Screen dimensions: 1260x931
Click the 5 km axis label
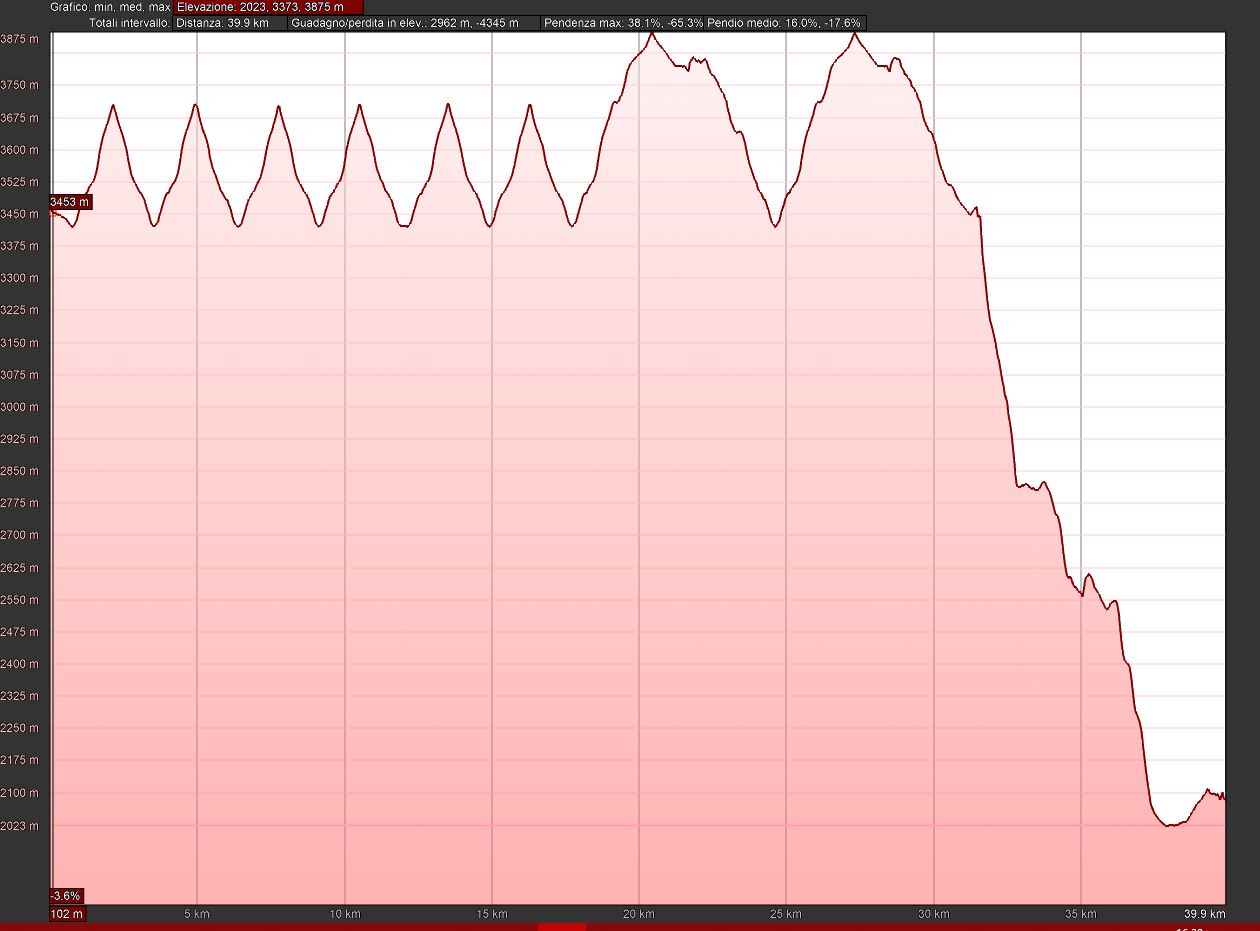197,914
